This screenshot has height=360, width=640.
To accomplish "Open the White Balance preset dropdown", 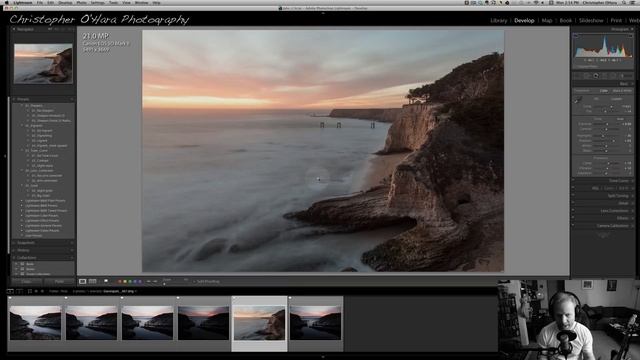I will click(618, 99).
